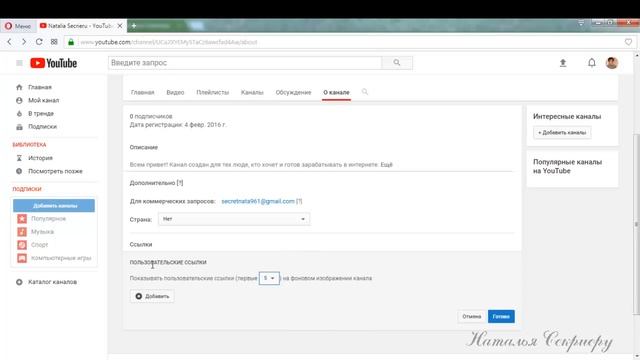Click the '0 подписчиков' text
The height and width of the screenshot is (360, 640).
[151, 116]
